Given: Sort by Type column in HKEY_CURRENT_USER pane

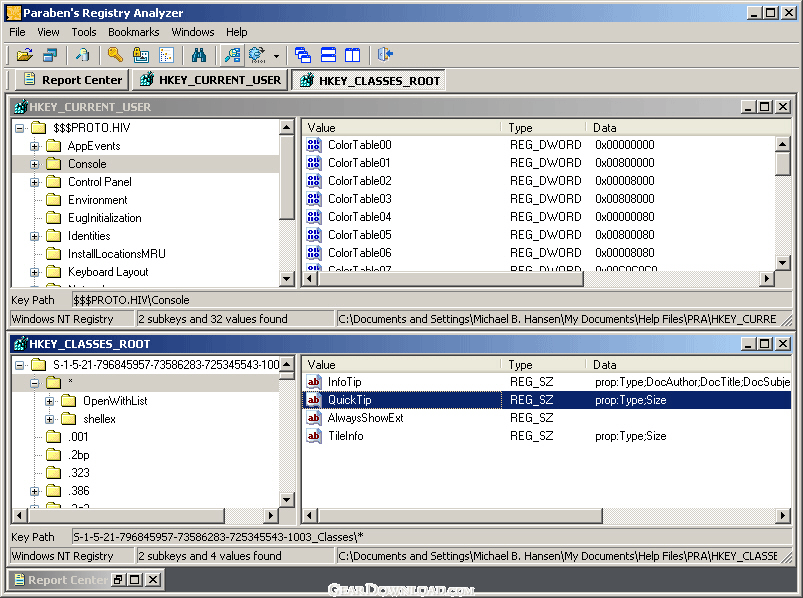Looking at the screenshot, I should click(544, 127).
